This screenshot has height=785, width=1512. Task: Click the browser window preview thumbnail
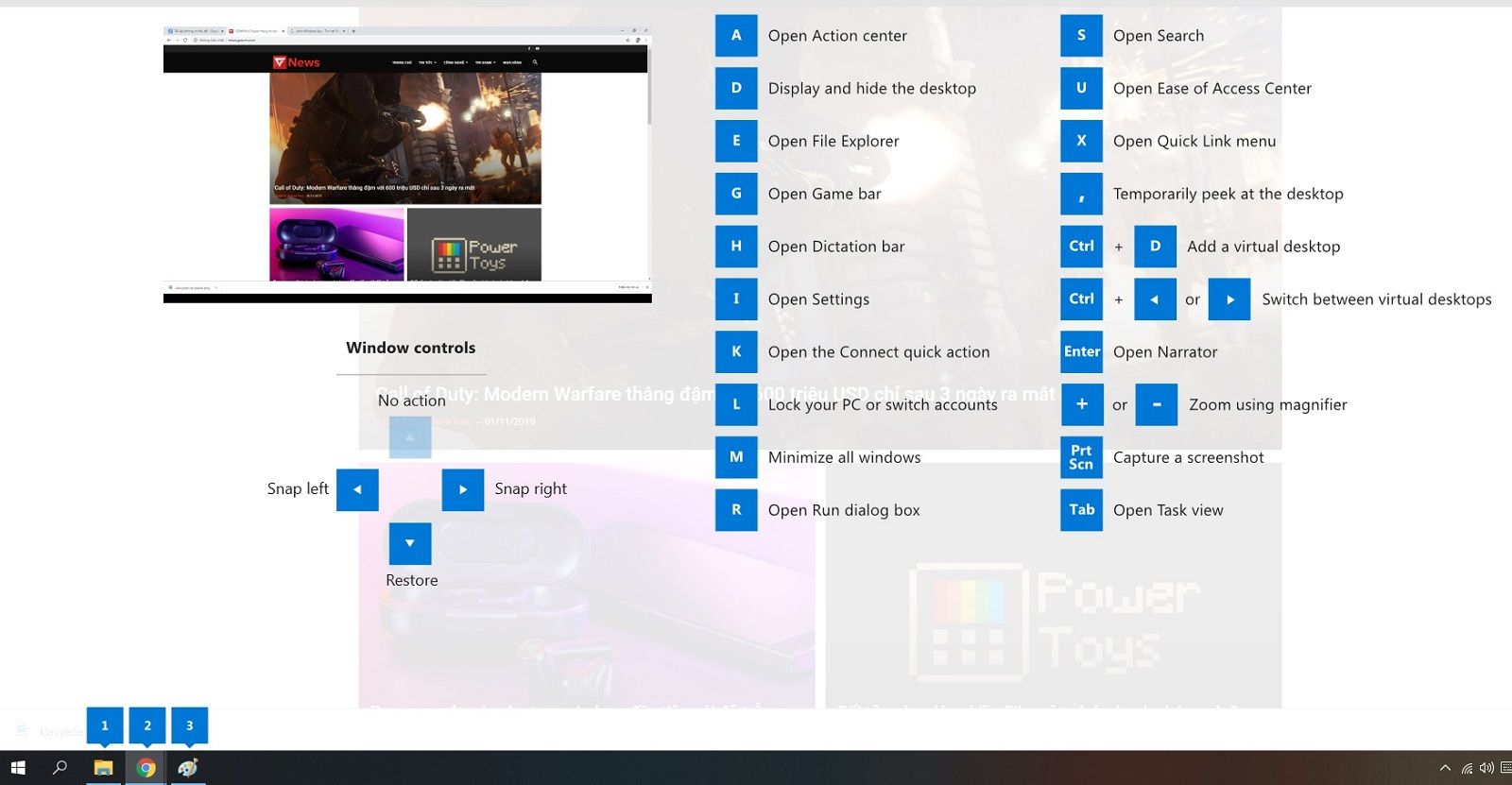point(407,164)
